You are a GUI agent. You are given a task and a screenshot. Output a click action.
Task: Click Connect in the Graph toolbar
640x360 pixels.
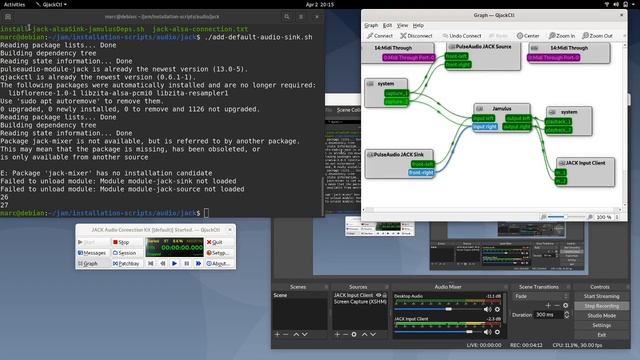tap(380, 36)
